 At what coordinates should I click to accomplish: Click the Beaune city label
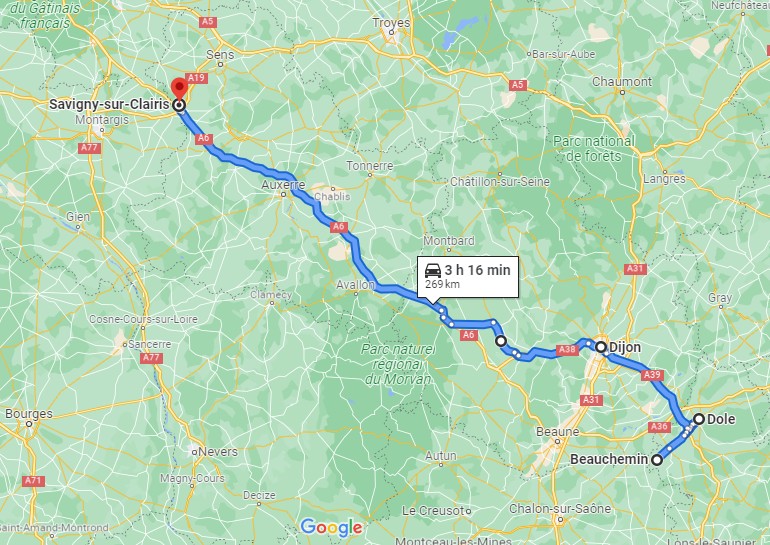557,432
